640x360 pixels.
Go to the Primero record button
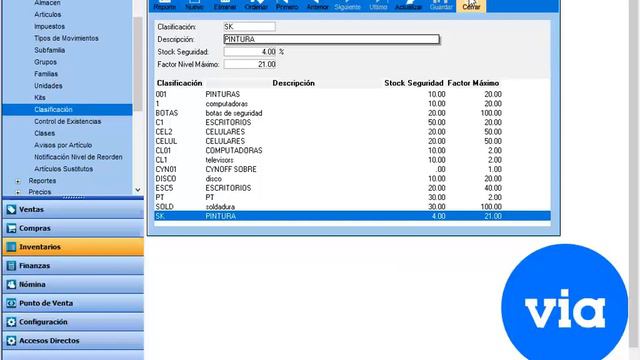(x=287, y=6)
